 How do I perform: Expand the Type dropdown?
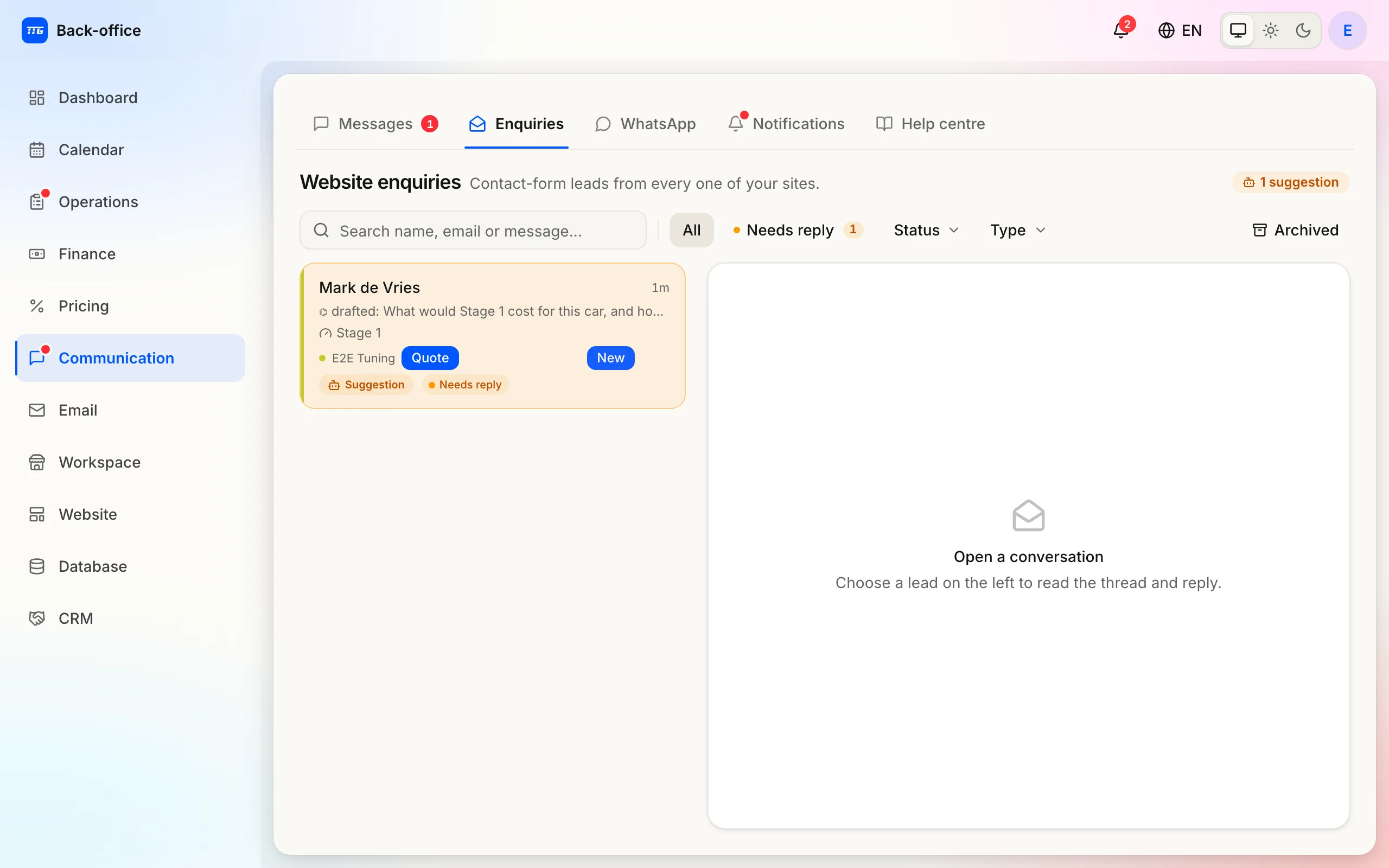click(x=1018, y=230)
